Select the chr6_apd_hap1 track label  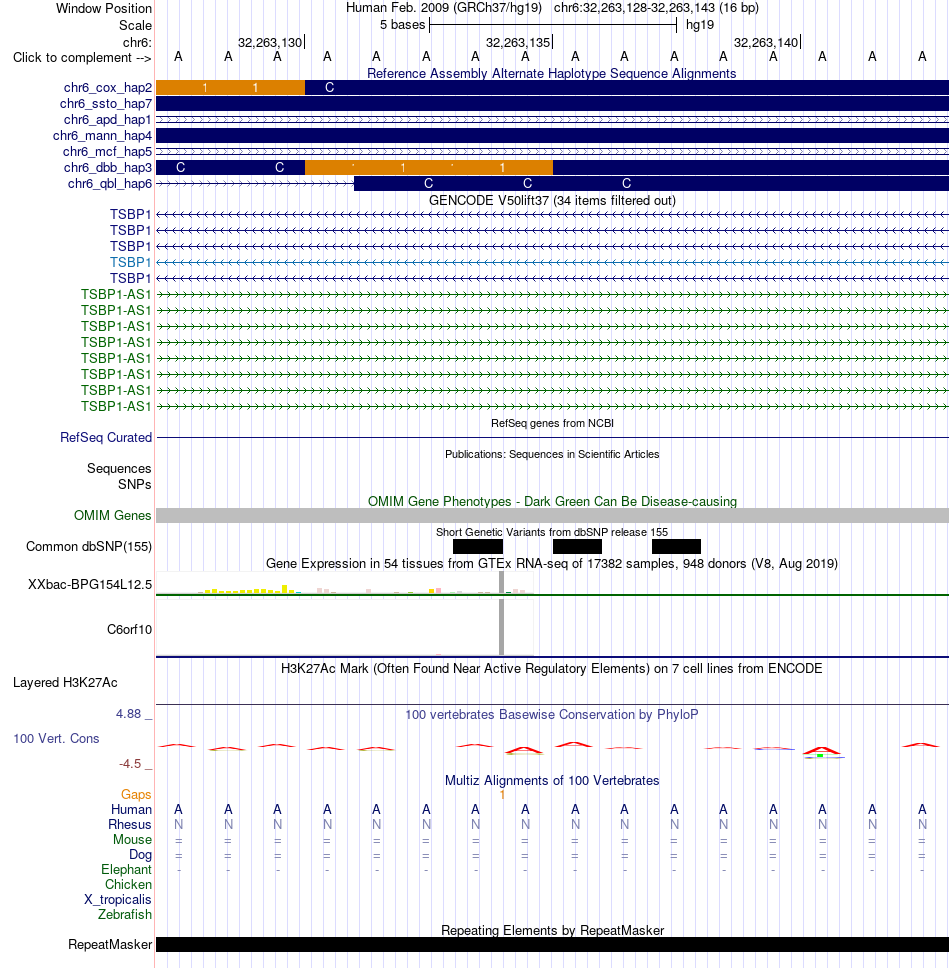click(107, 120)
